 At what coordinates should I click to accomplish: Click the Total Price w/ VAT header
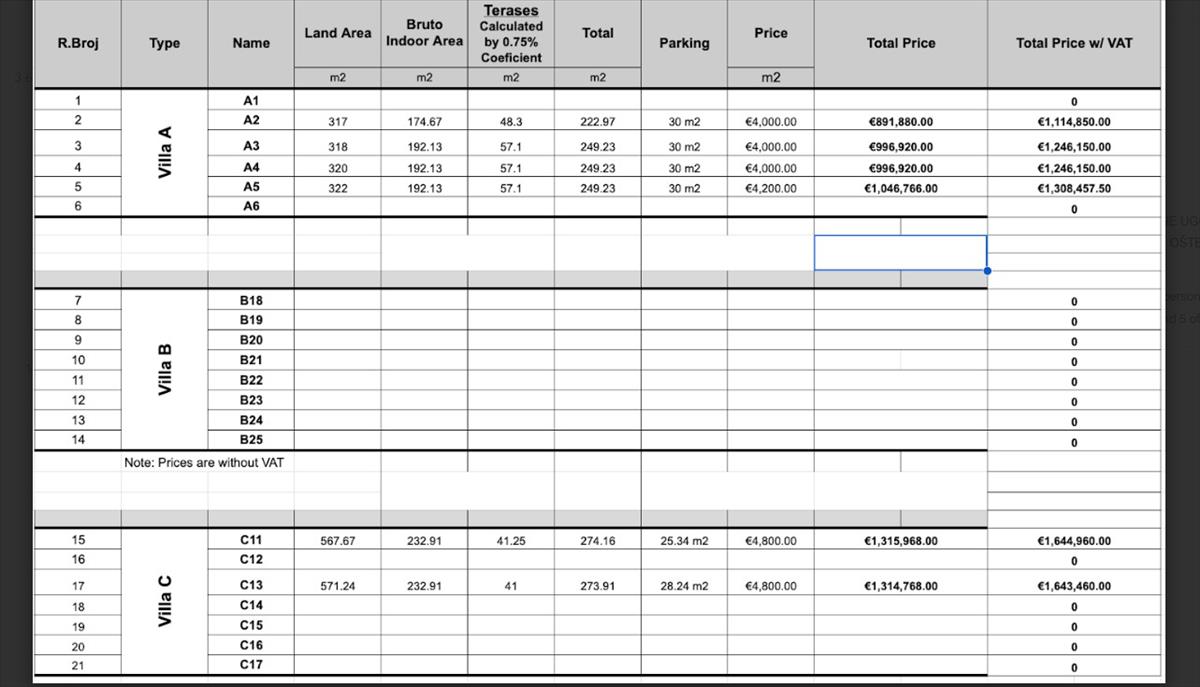coord(1074,43)
